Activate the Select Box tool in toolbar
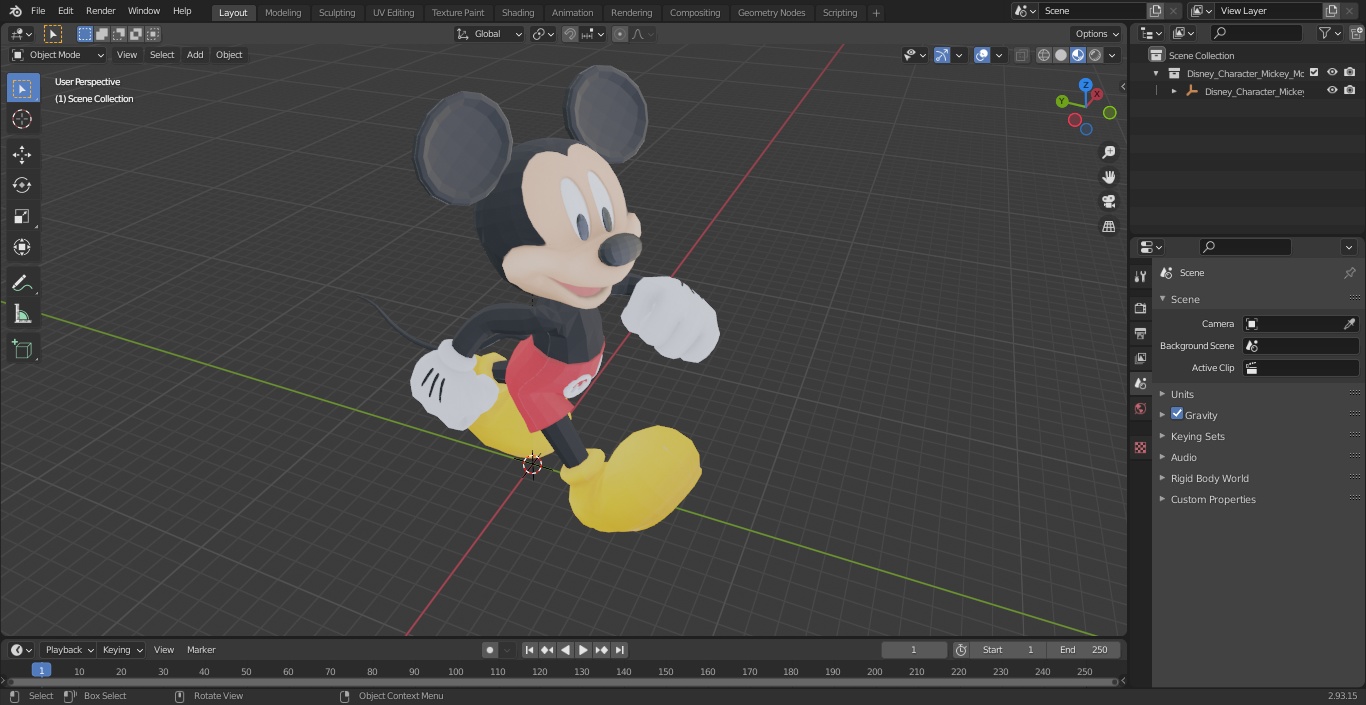The image size is (1366, 705). (22, 88)
